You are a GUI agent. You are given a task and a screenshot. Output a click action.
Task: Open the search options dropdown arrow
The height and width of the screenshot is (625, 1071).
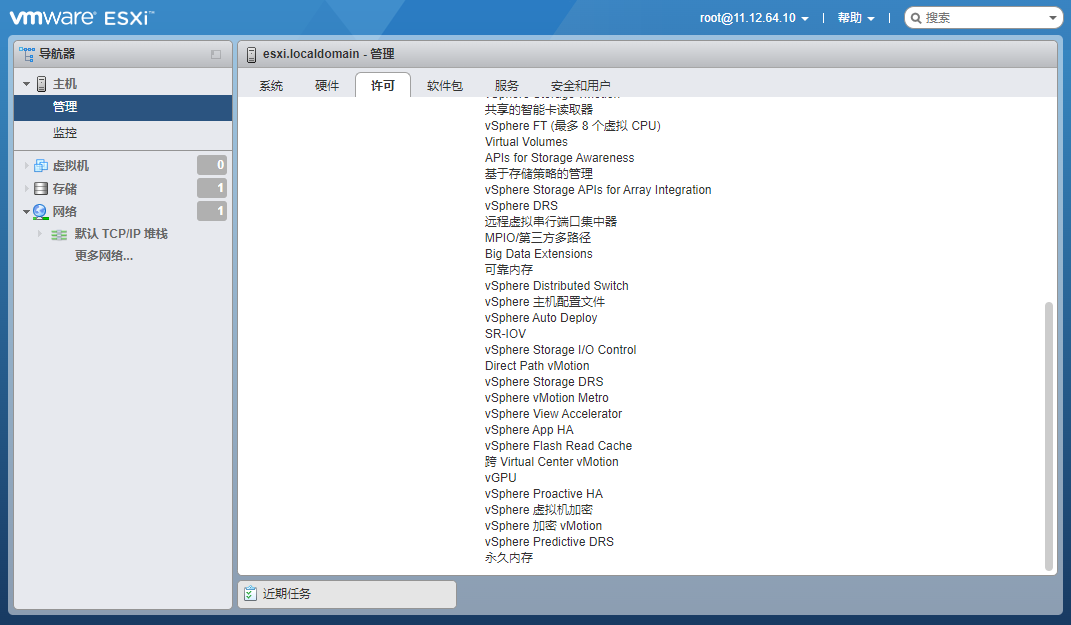pos(1053,18)
